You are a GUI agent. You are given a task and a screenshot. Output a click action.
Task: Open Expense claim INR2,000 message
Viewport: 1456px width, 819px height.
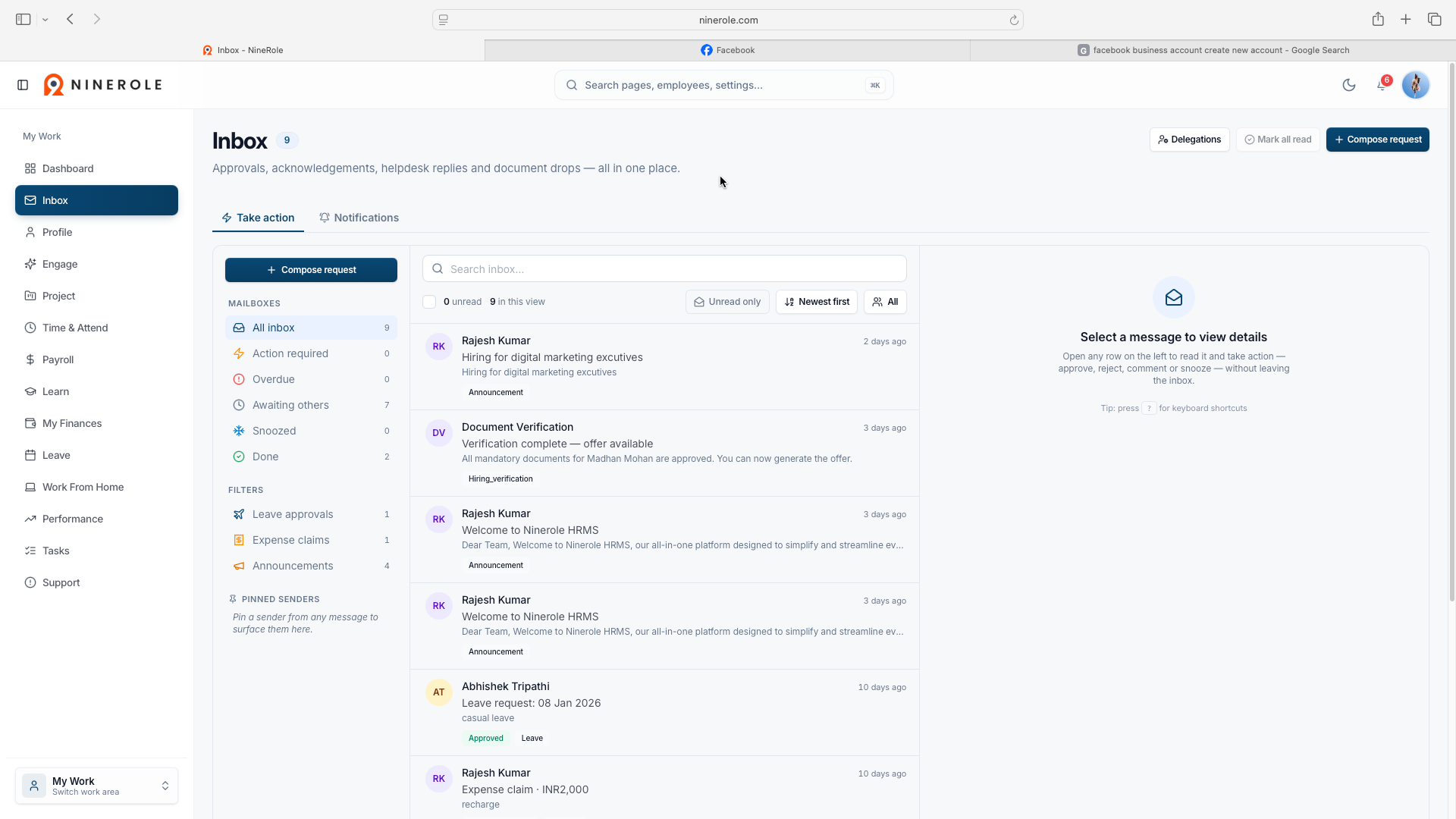coord(664,788)
